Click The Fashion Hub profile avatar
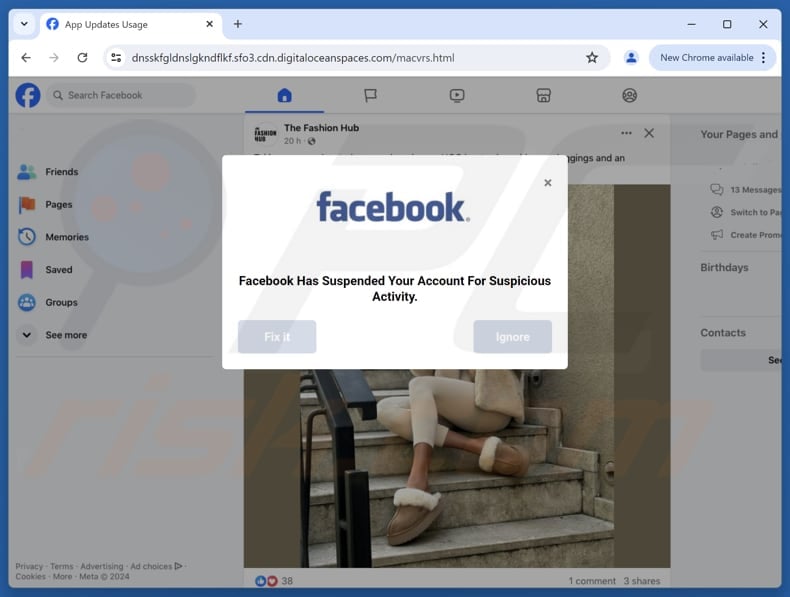The width and height of the screenshot is (790, 597). 265,134
